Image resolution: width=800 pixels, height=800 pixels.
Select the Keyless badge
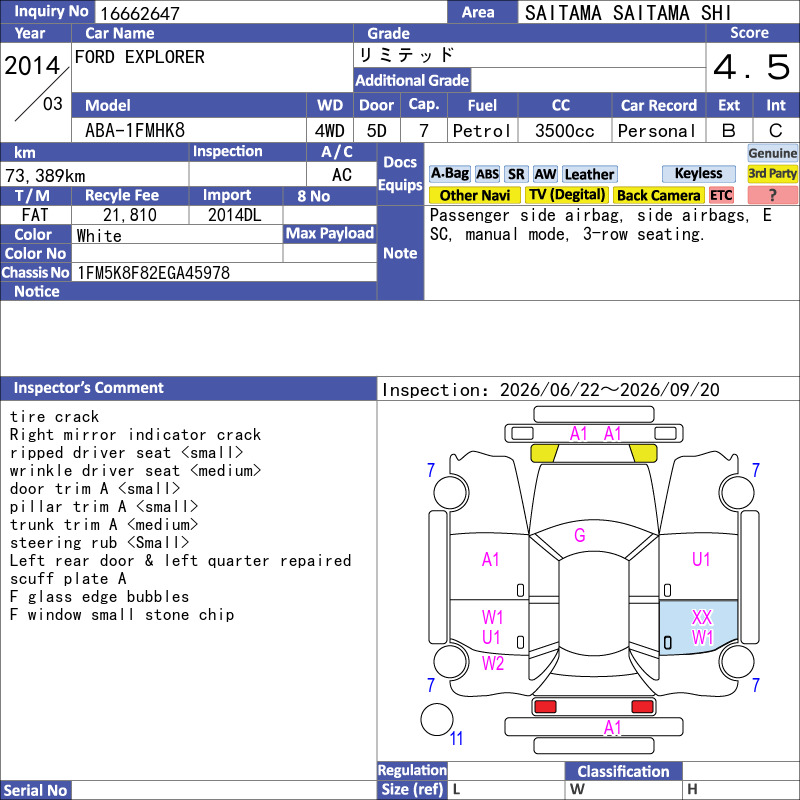click(698, 173)
